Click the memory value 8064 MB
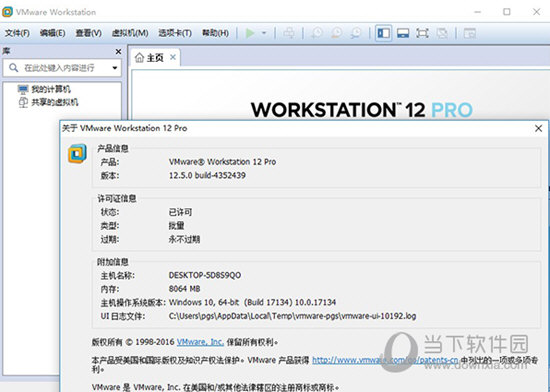Image resolution: width=550 pixels, height=392 pixels. point(185,289)
